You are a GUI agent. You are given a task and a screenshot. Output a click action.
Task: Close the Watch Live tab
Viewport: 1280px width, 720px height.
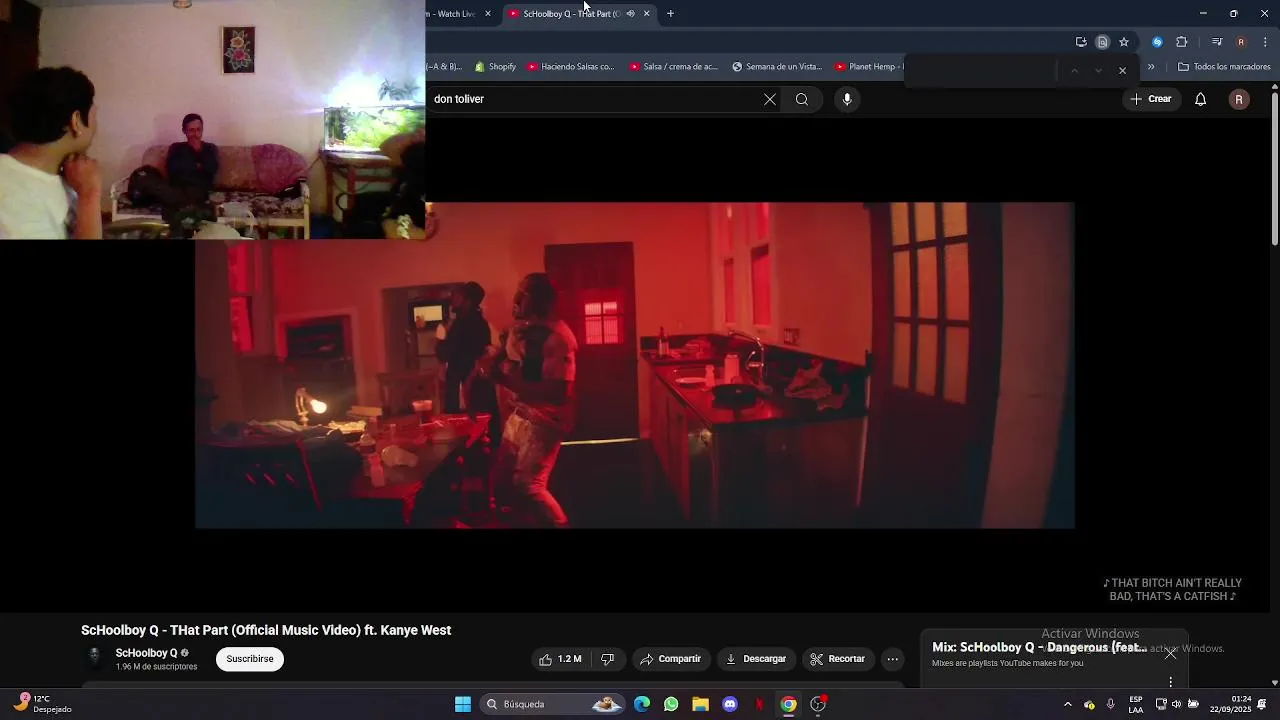coord(488,14)
